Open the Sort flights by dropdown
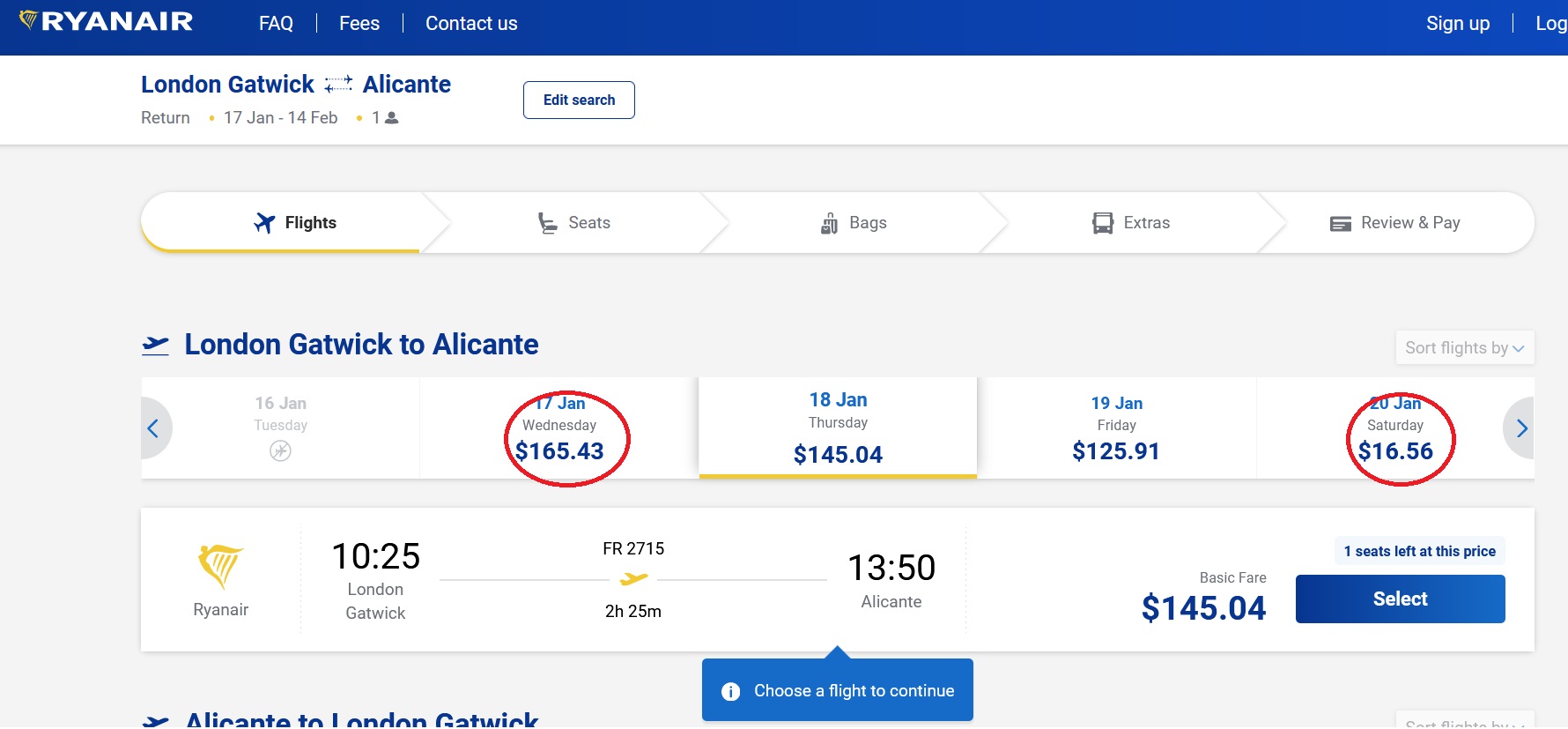 click(x=1465, y=348)
